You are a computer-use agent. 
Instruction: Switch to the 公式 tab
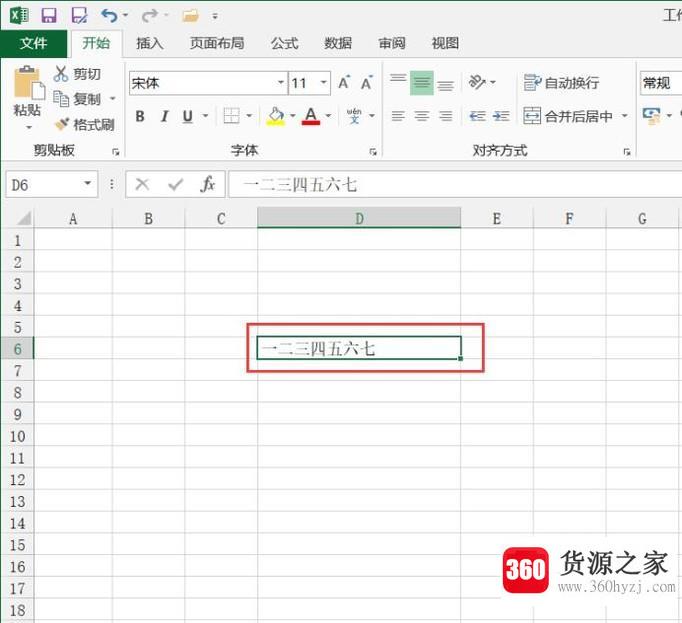(285, 43)
